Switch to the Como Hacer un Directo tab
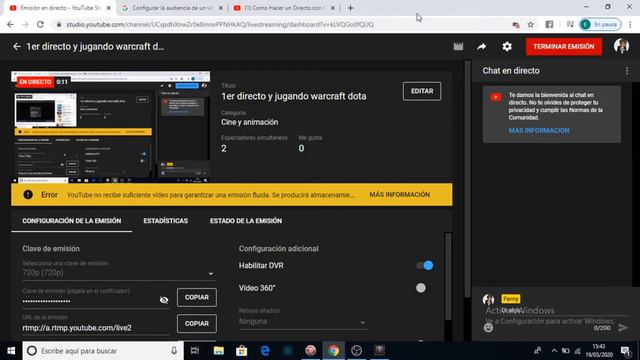 [x=284, y=8]
